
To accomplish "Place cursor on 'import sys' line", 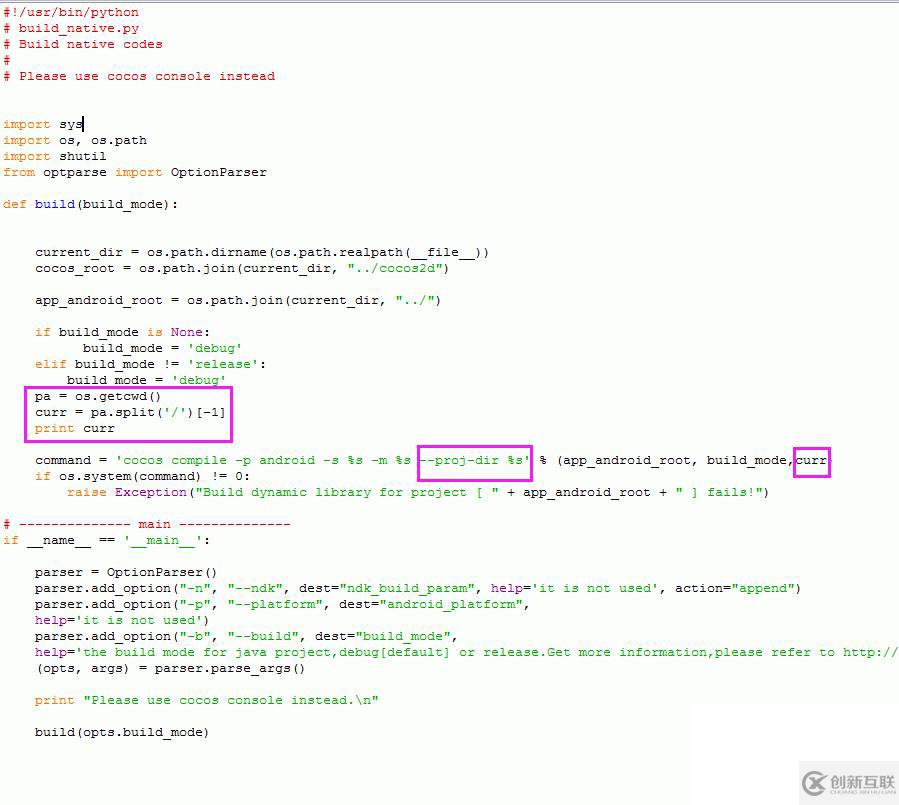I will click(x=43, y=124).
